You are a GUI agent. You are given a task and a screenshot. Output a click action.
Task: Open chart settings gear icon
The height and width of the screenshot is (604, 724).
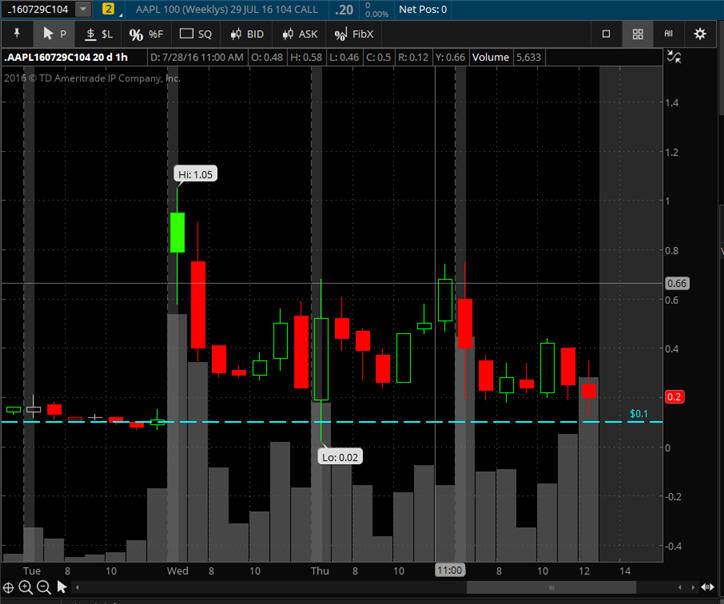(700, 34)
